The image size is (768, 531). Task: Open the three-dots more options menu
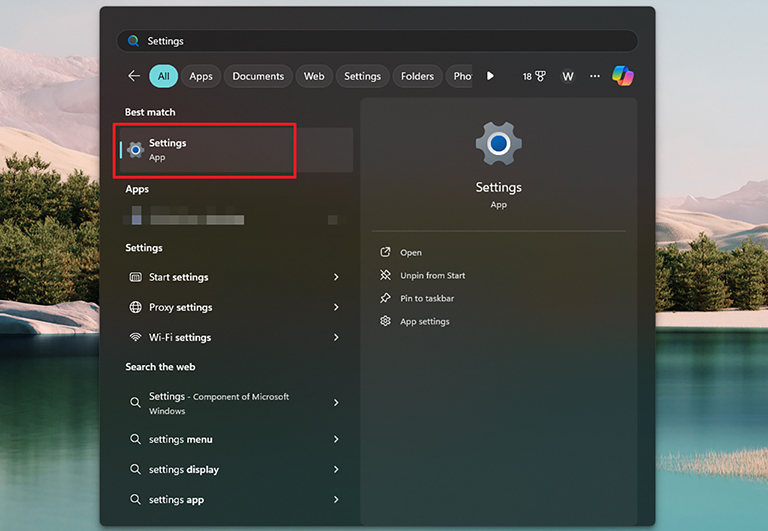595,76
